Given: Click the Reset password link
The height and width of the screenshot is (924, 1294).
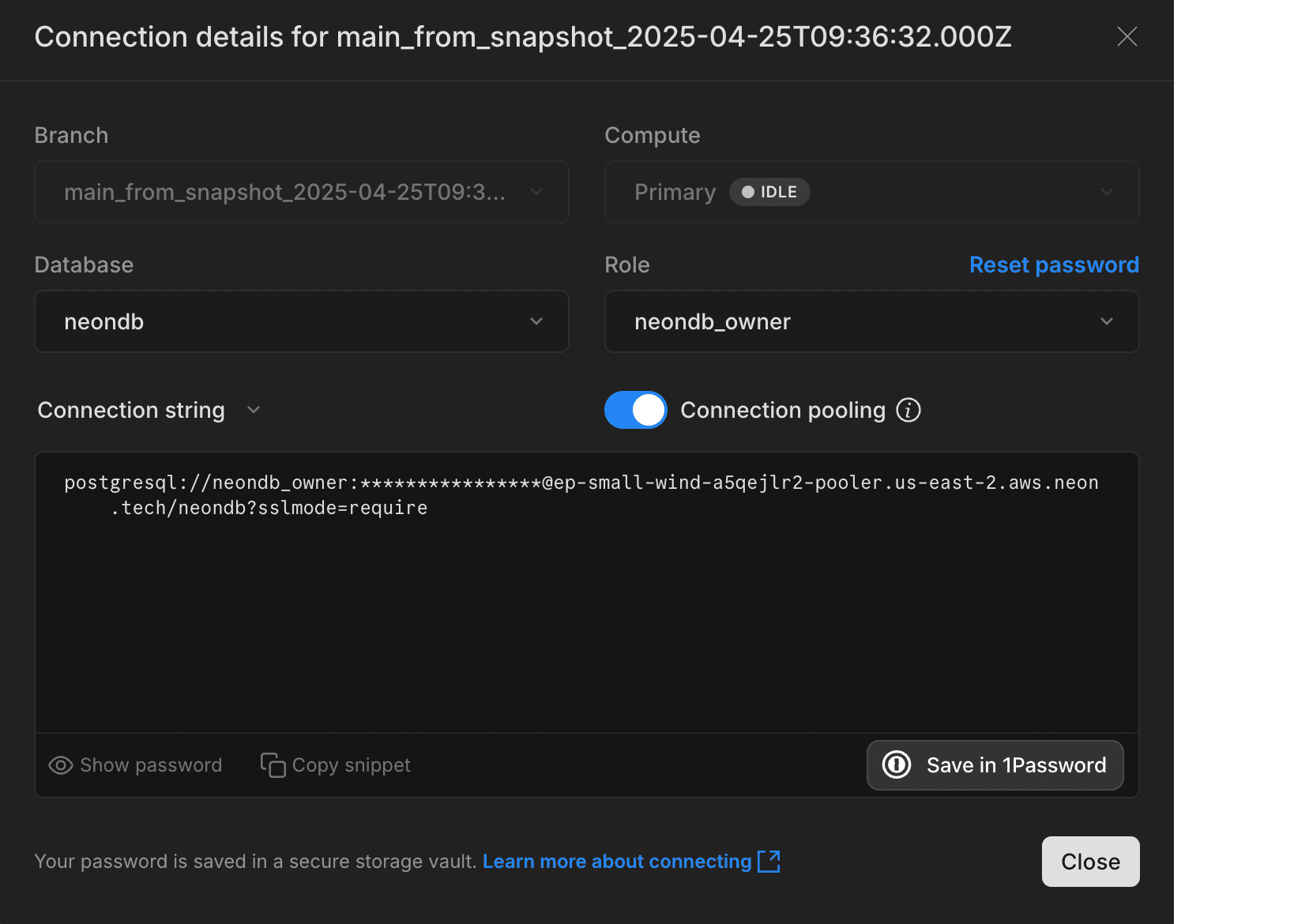Looking at the screenshot, I should click(x=1054, y=265).
